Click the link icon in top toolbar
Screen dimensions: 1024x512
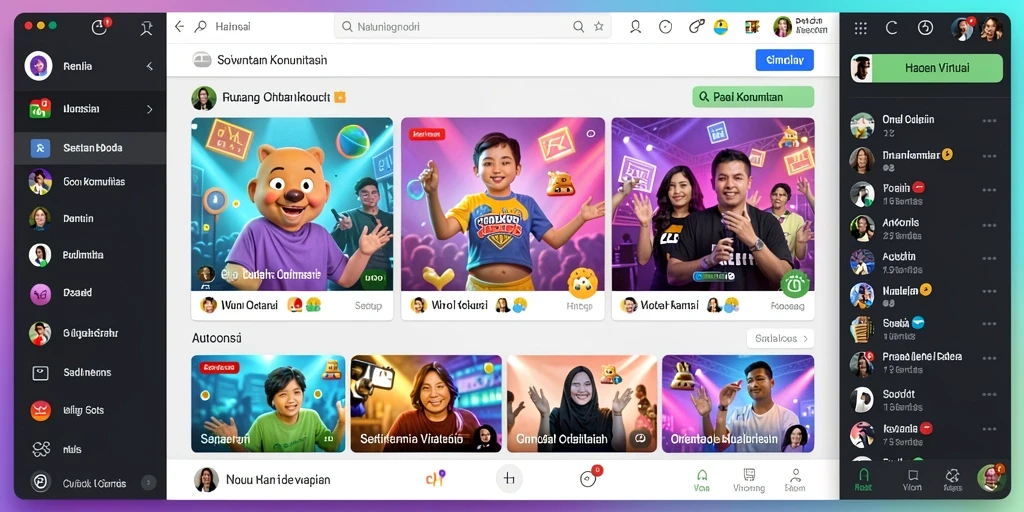click(x=697, y=27)
